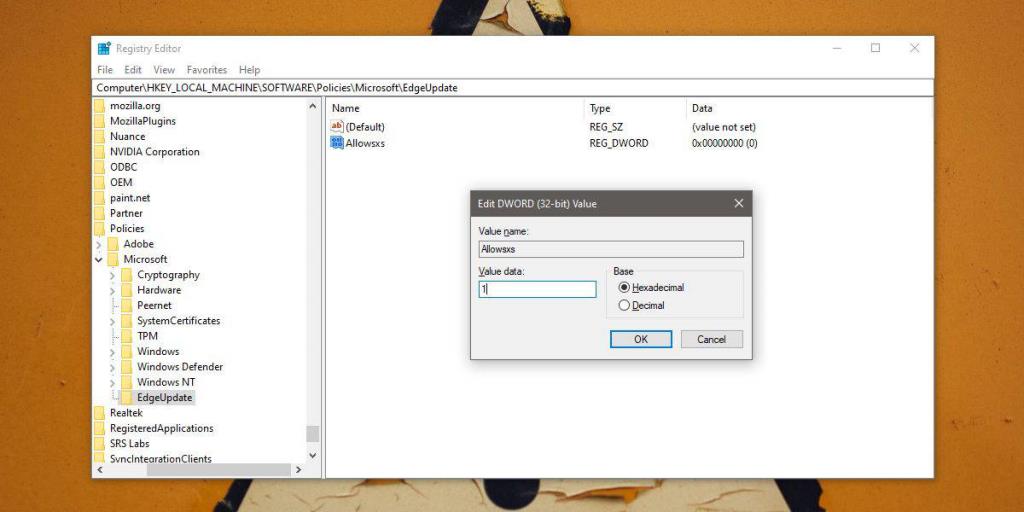Click the (Default) string value icon
Screen dimensions: 1024x512
tap(337, 127)
